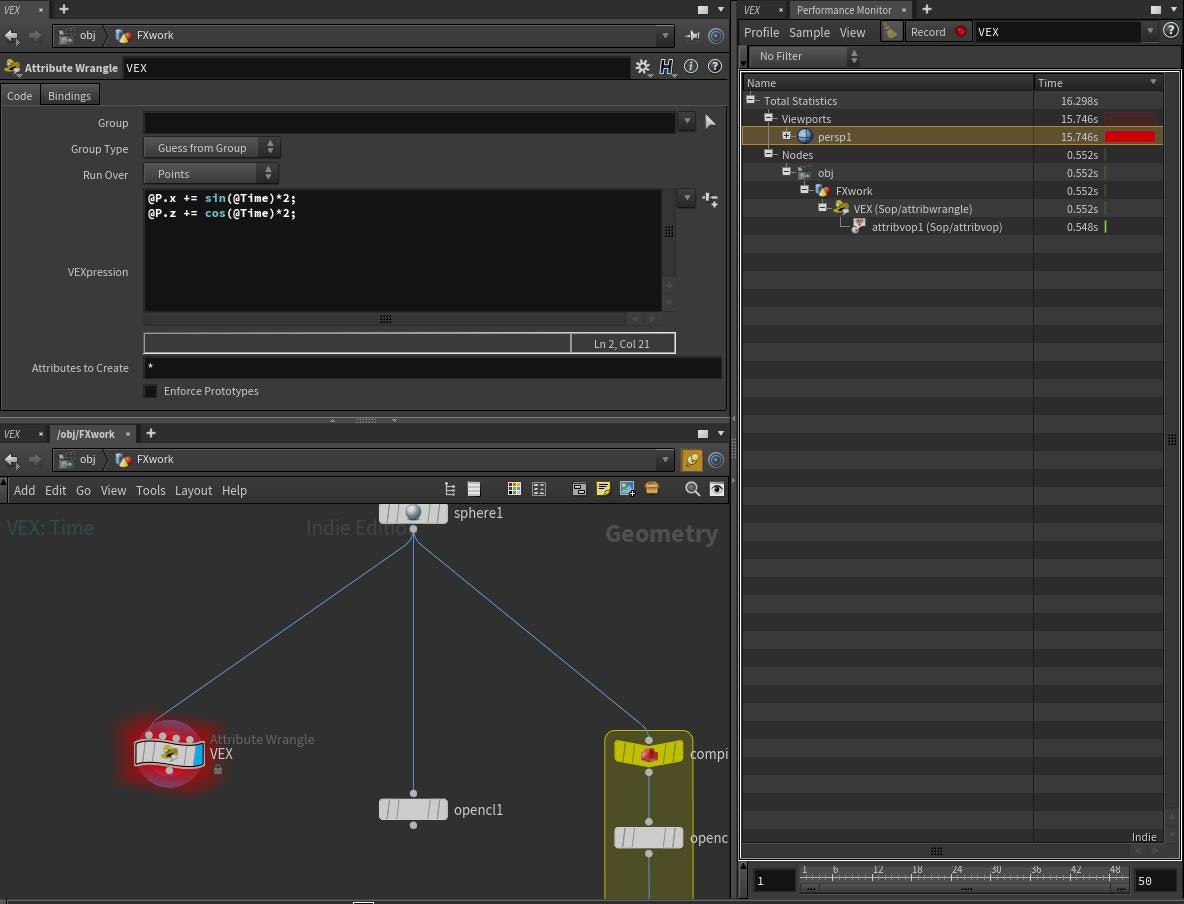Screen dimensions: 1184x904
Task: Sort by the Name column header
Action: pyautogui.click(x=888, y=82)
